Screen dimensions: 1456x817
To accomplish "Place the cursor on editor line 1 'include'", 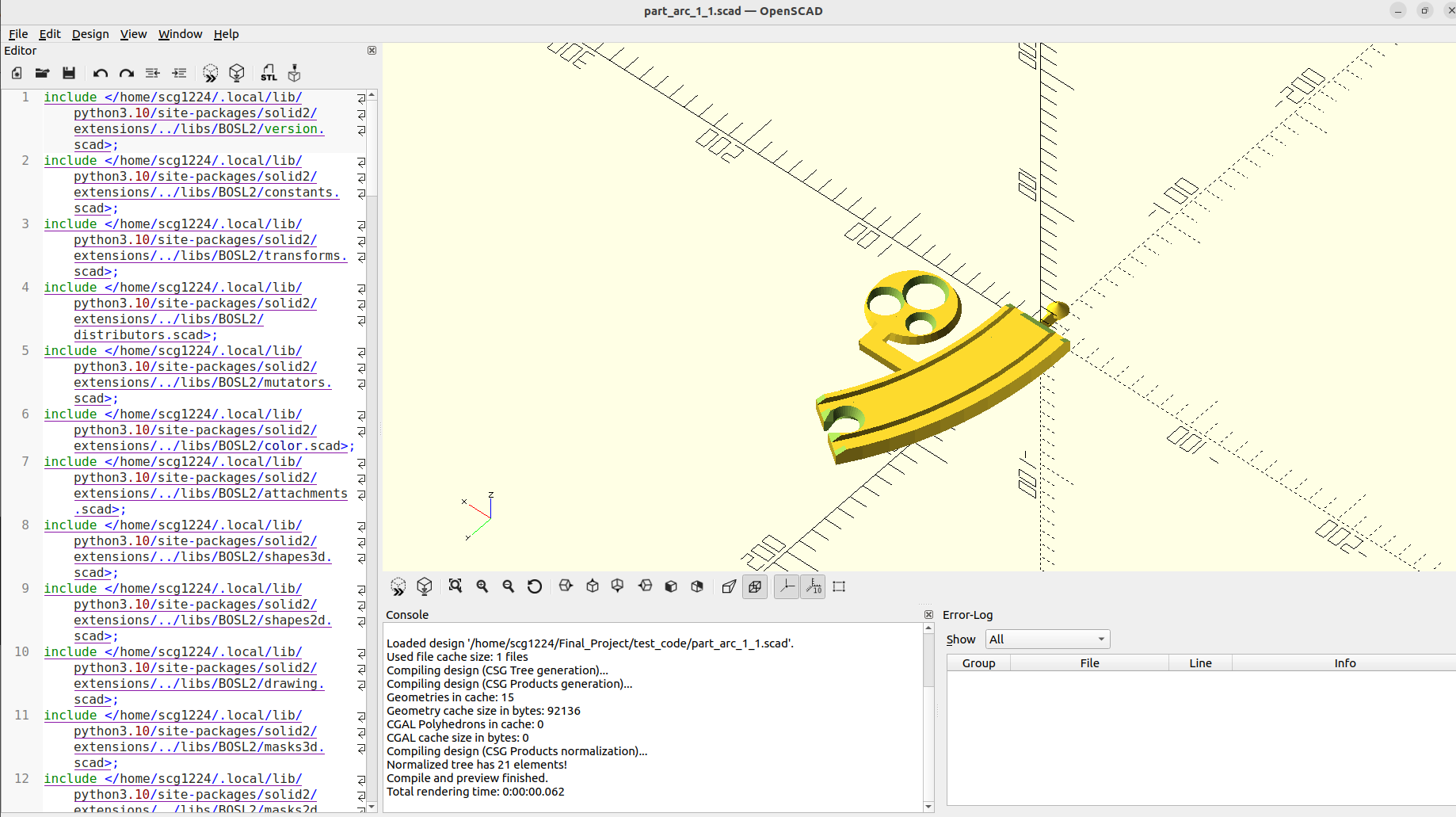I will [71, 97].
